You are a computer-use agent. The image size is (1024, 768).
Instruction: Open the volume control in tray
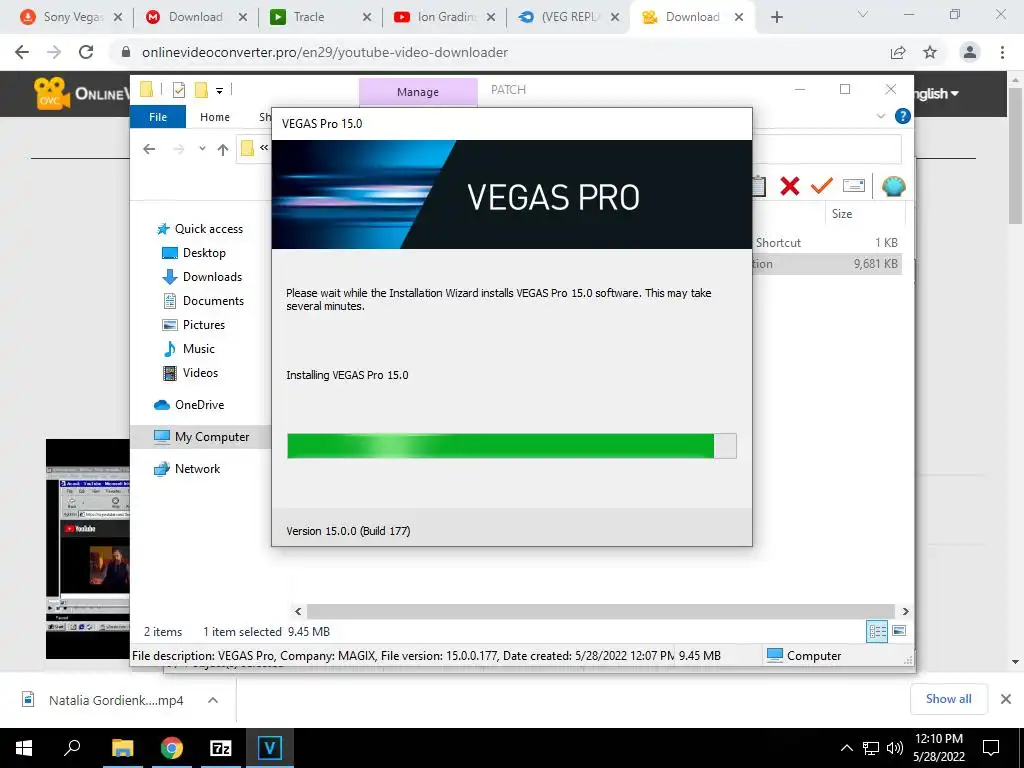(x=895, y=748)
